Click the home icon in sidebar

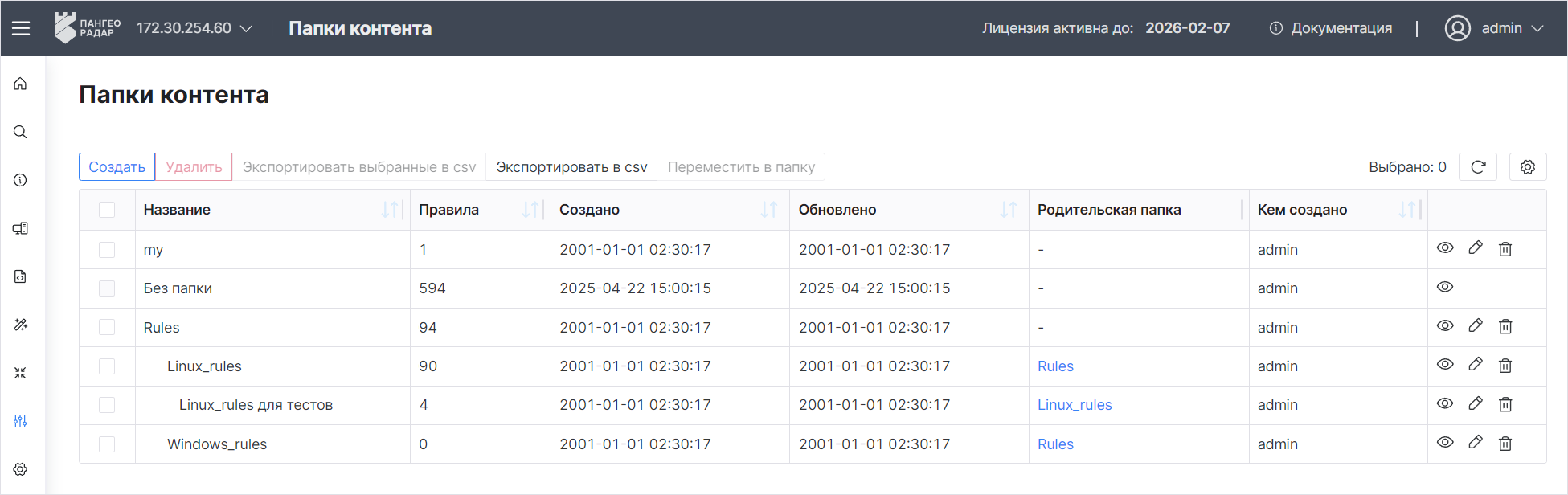click(20, 84)
